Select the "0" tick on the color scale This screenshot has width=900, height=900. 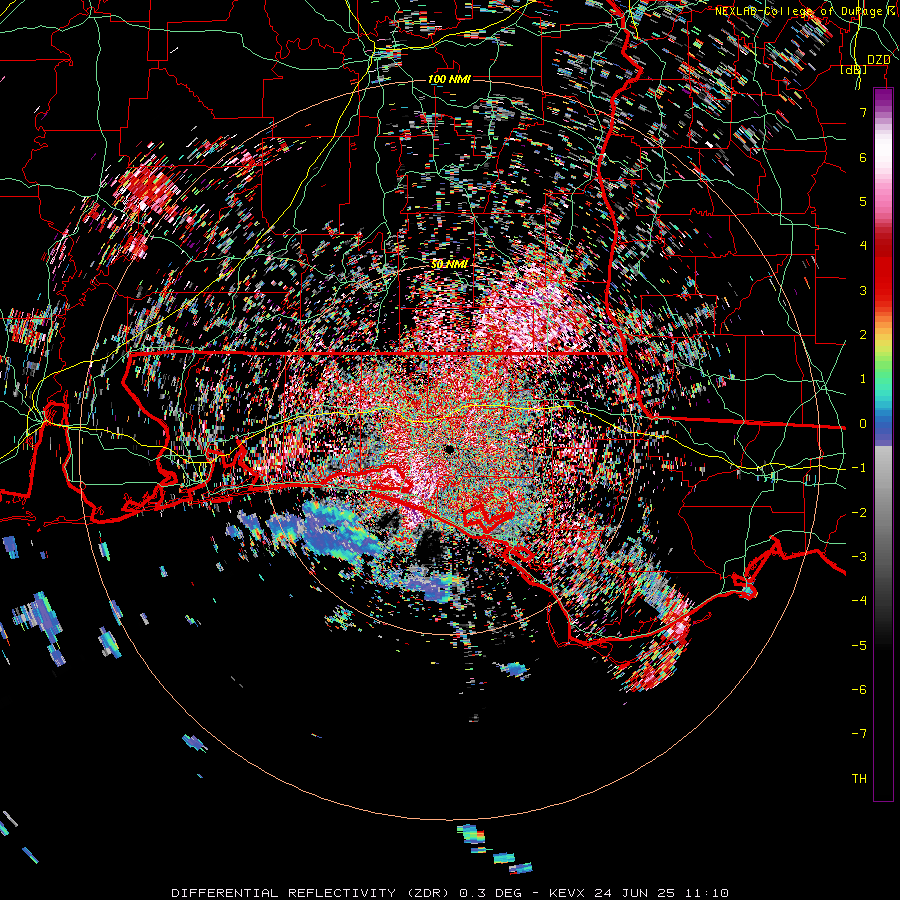point(863,424)
